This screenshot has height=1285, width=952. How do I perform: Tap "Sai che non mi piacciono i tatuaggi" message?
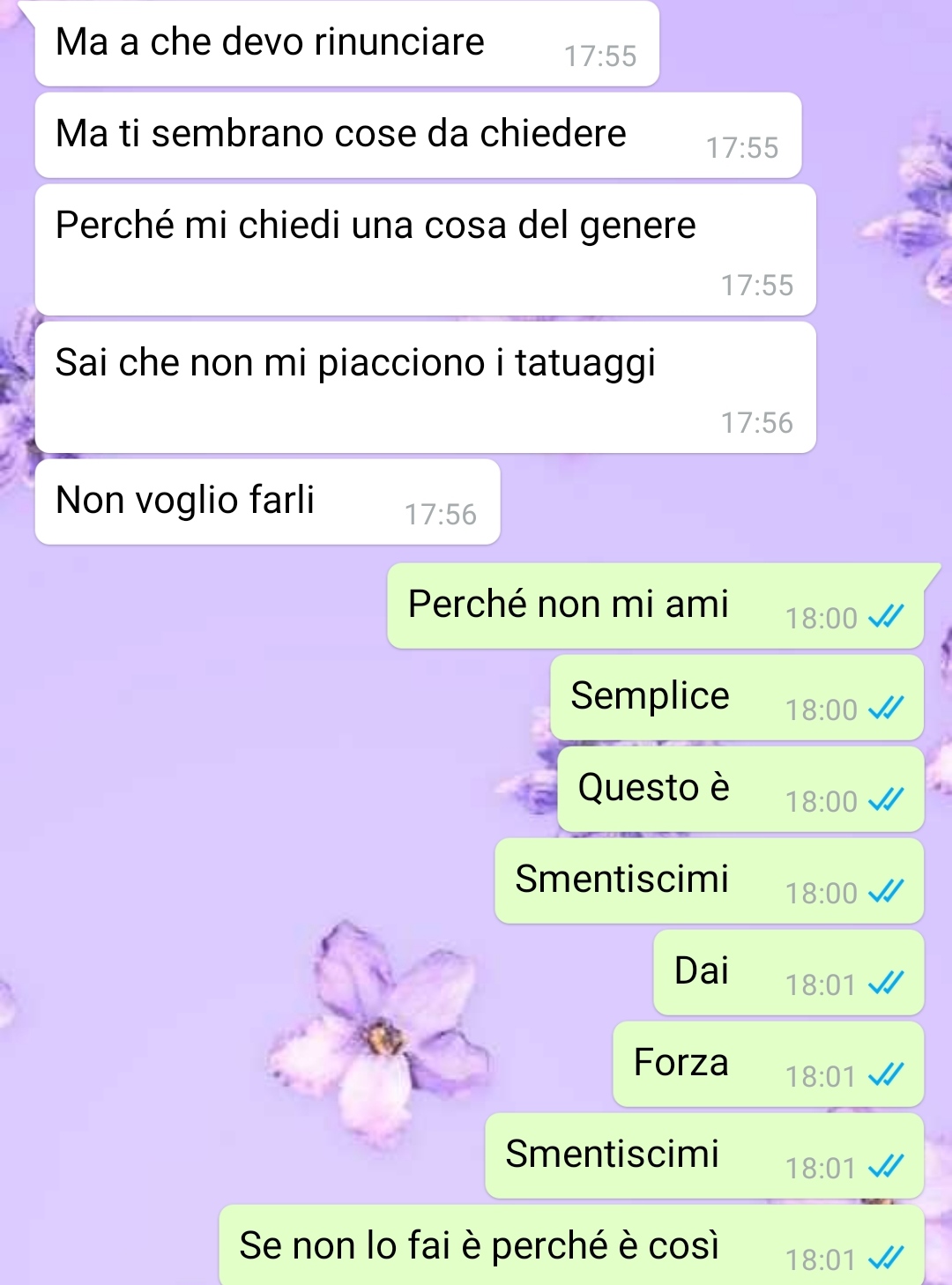pos(426,387)
